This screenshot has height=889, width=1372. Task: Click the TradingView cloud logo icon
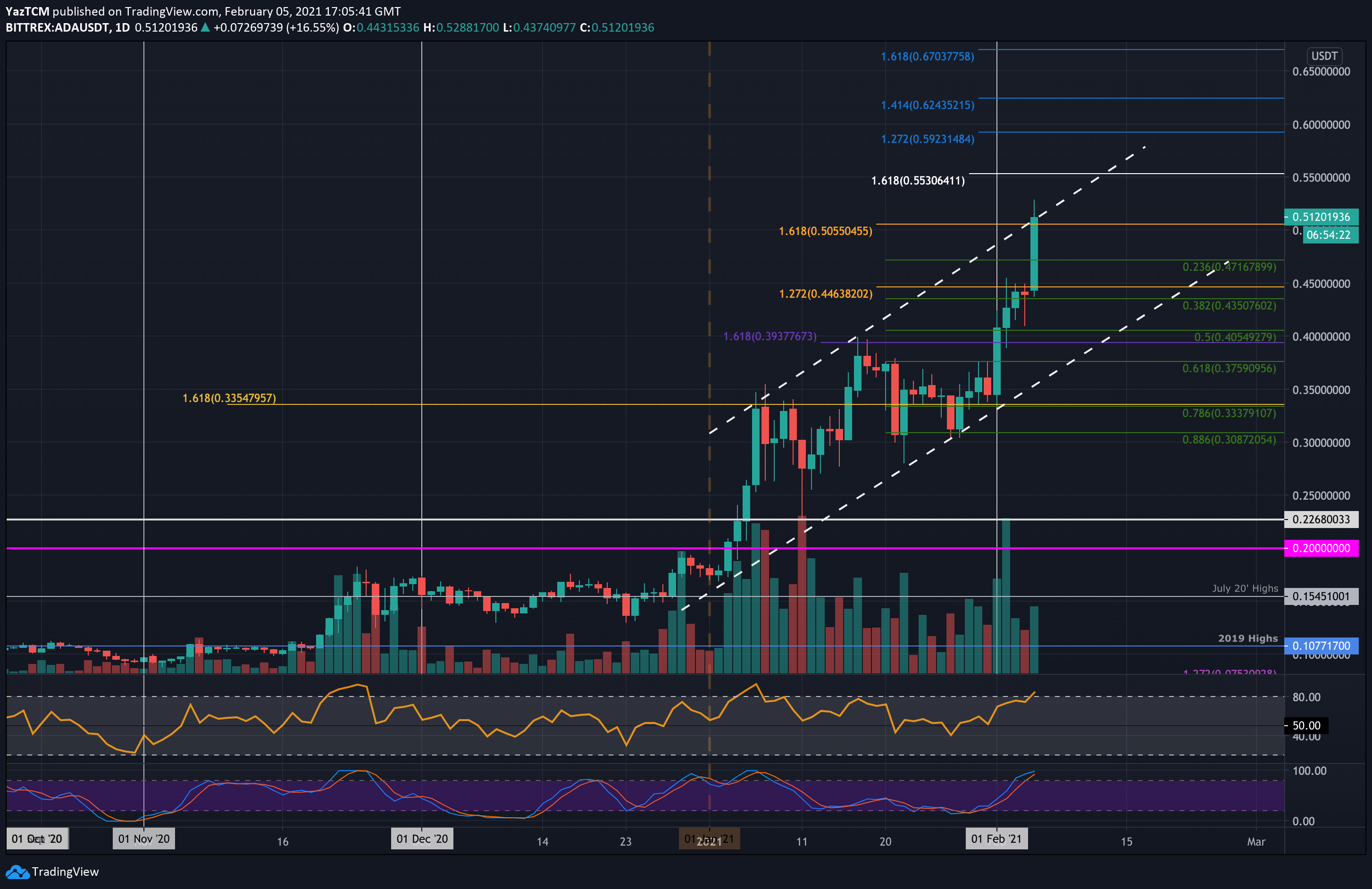point(17,872)
